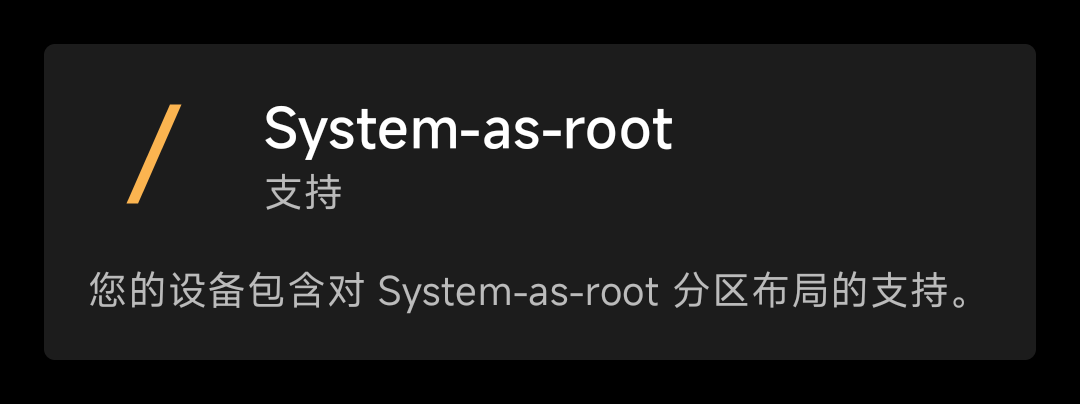Click the black margin below the card

click(540, 383)
